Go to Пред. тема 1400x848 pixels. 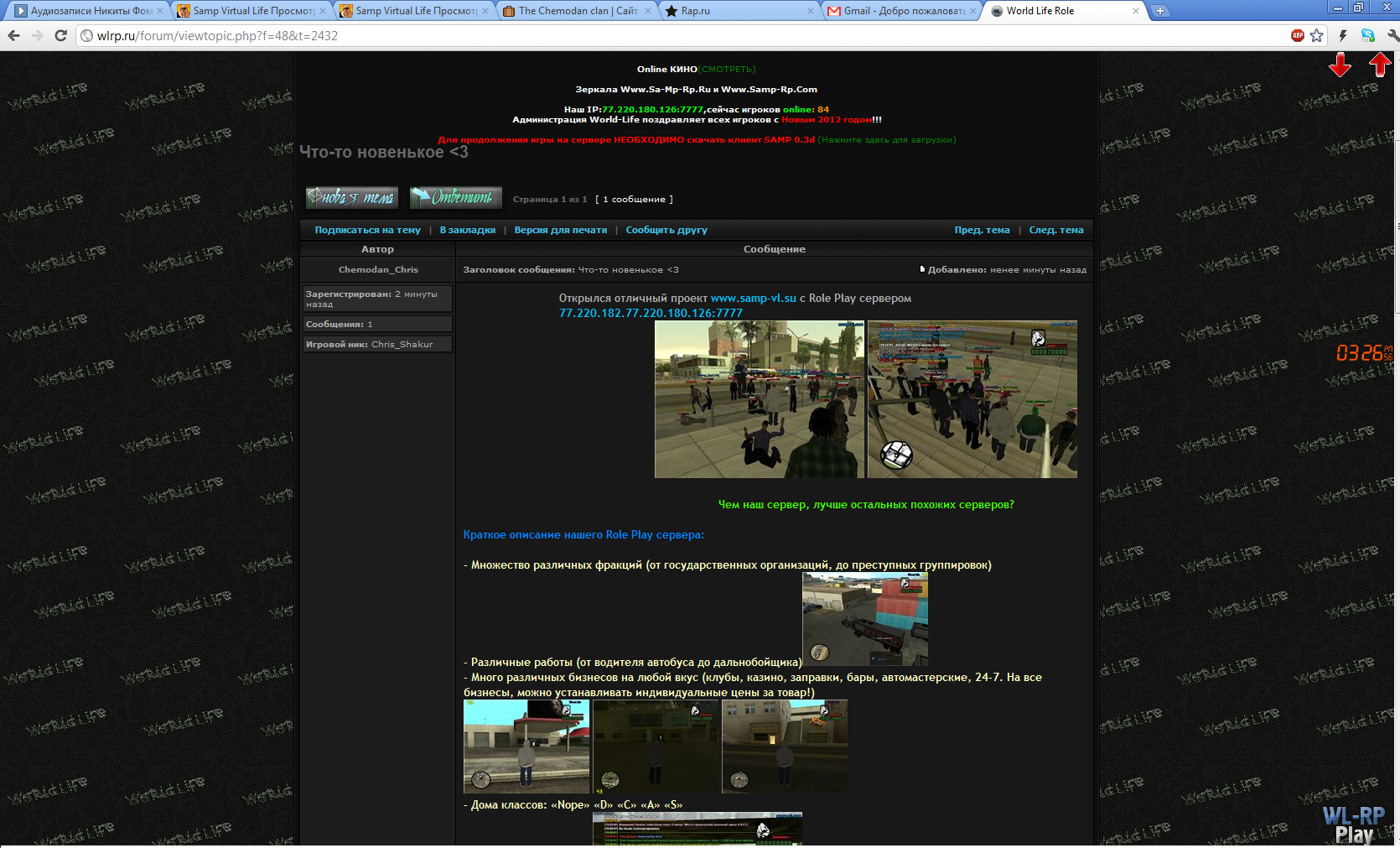click(x=982, y=230)
